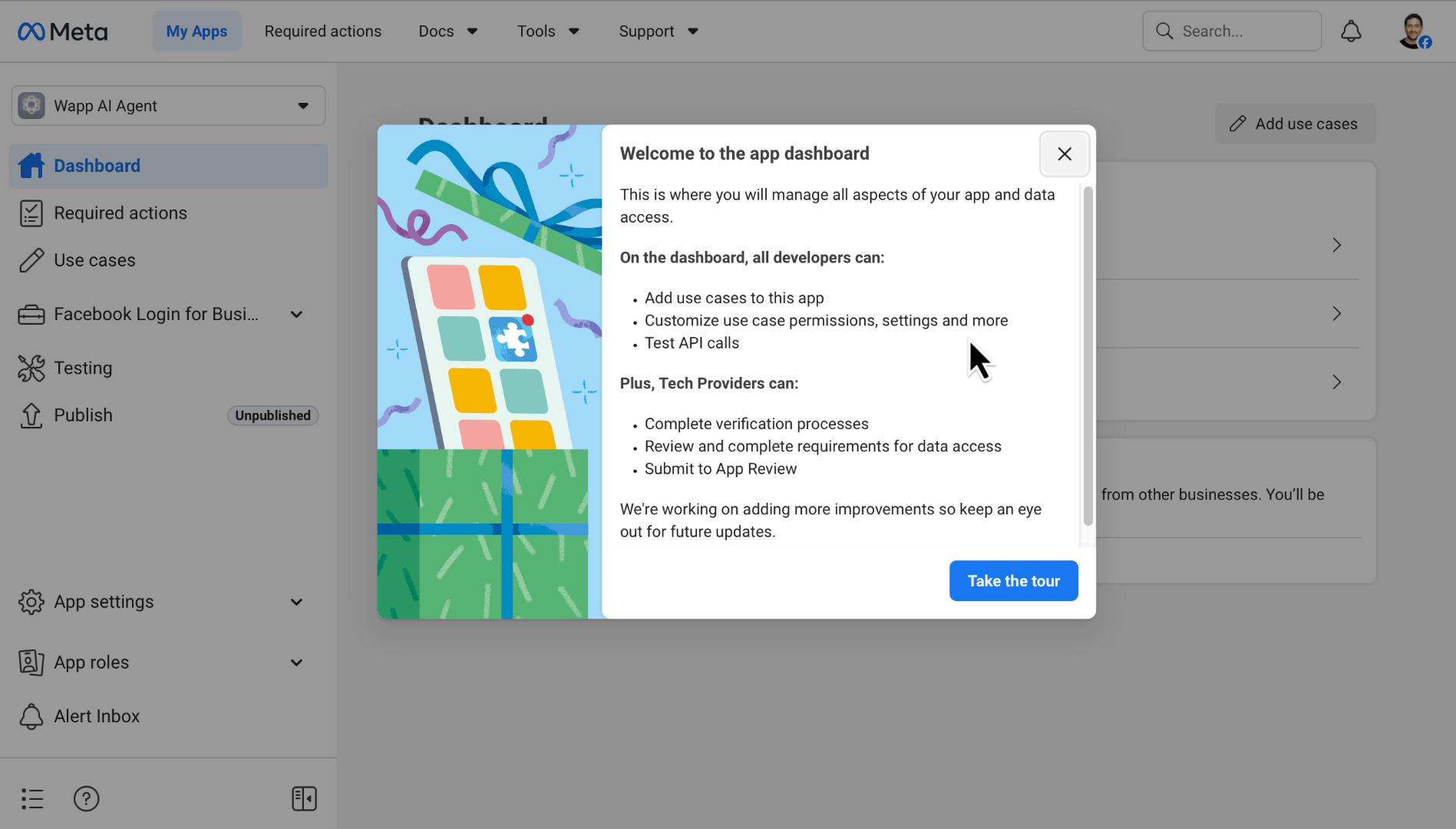Screen dimensions: 1456x829
Task: Click the Facebook Login briefcase icon
Action: click(x=31, y=315)
